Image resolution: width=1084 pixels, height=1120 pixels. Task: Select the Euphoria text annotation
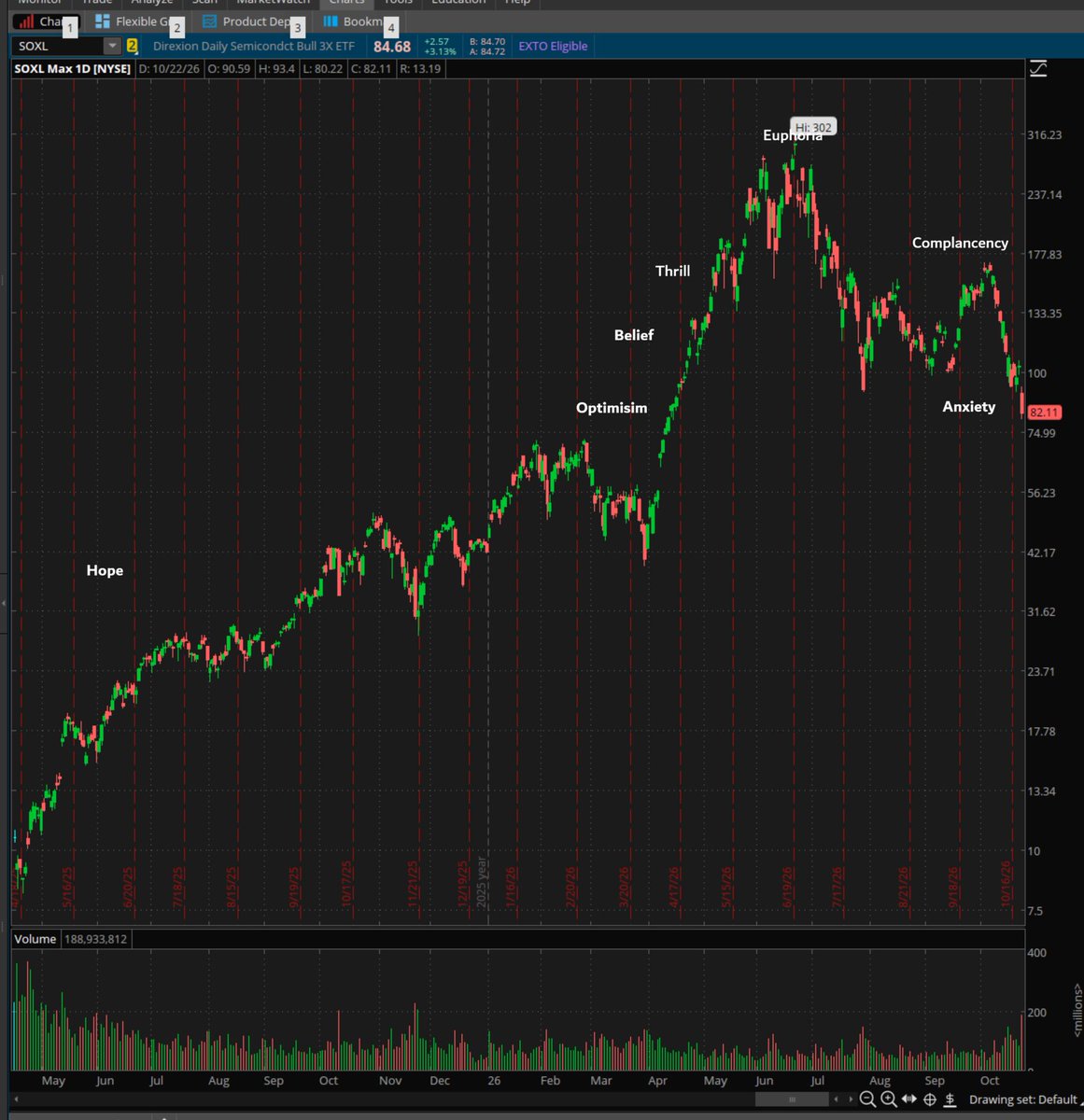pyautogui.click(x=793, y=135)
